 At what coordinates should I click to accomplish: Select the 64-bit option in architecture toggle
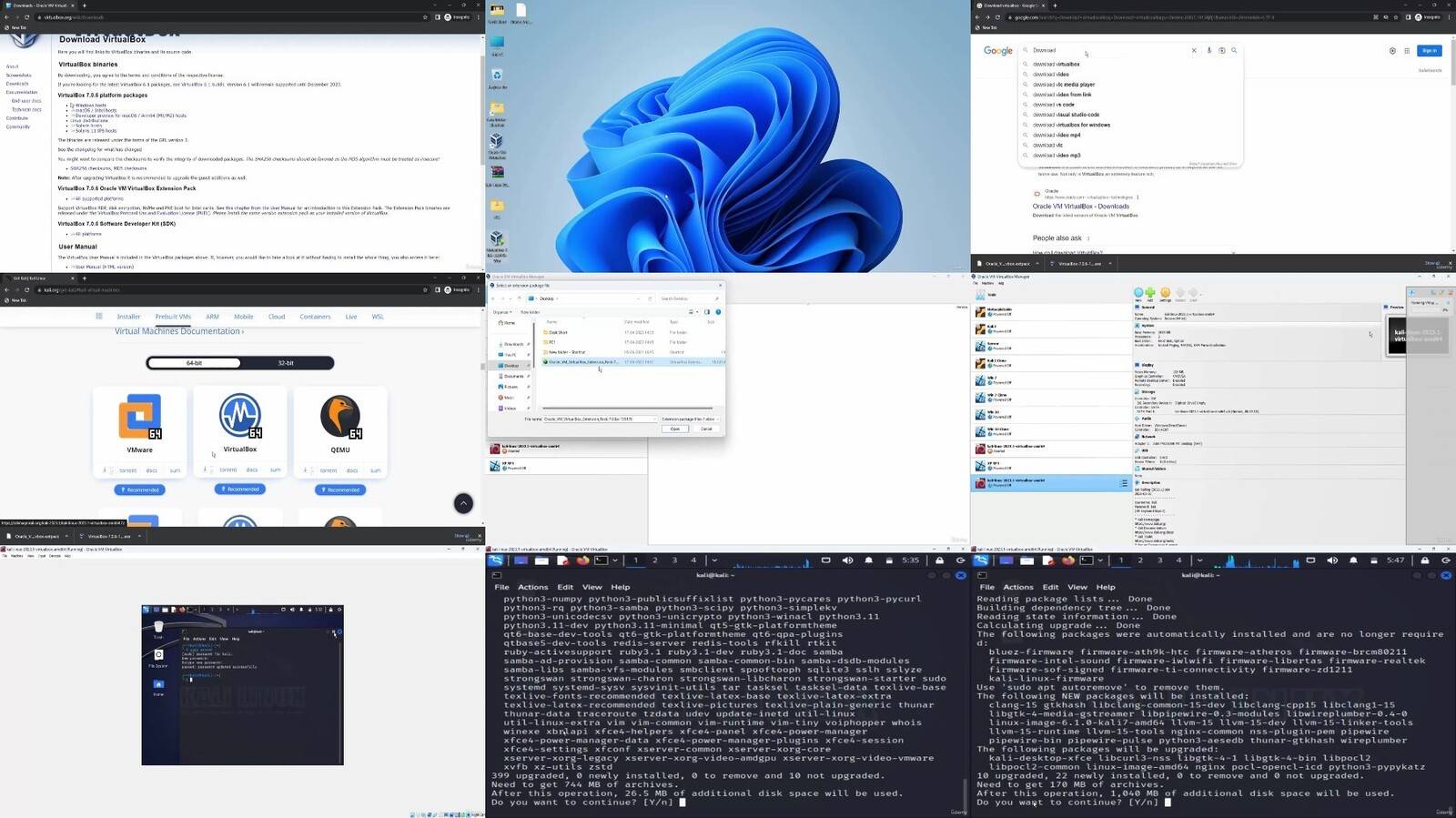(195, 363)
